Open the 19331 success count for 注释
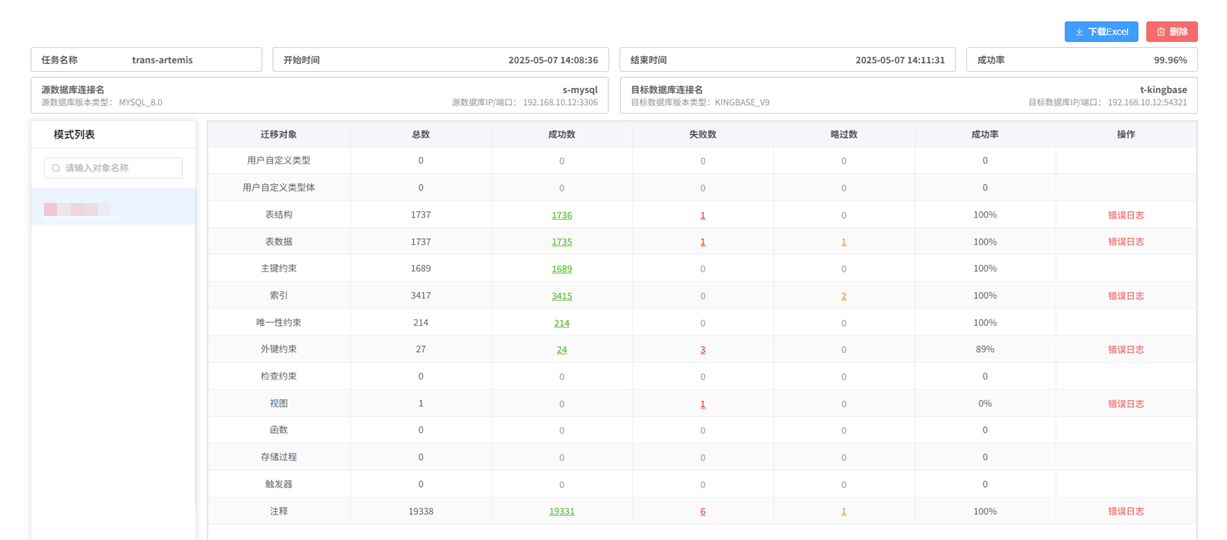The width and height of the screenshot is (1227, 540). (x=561, y=511)
